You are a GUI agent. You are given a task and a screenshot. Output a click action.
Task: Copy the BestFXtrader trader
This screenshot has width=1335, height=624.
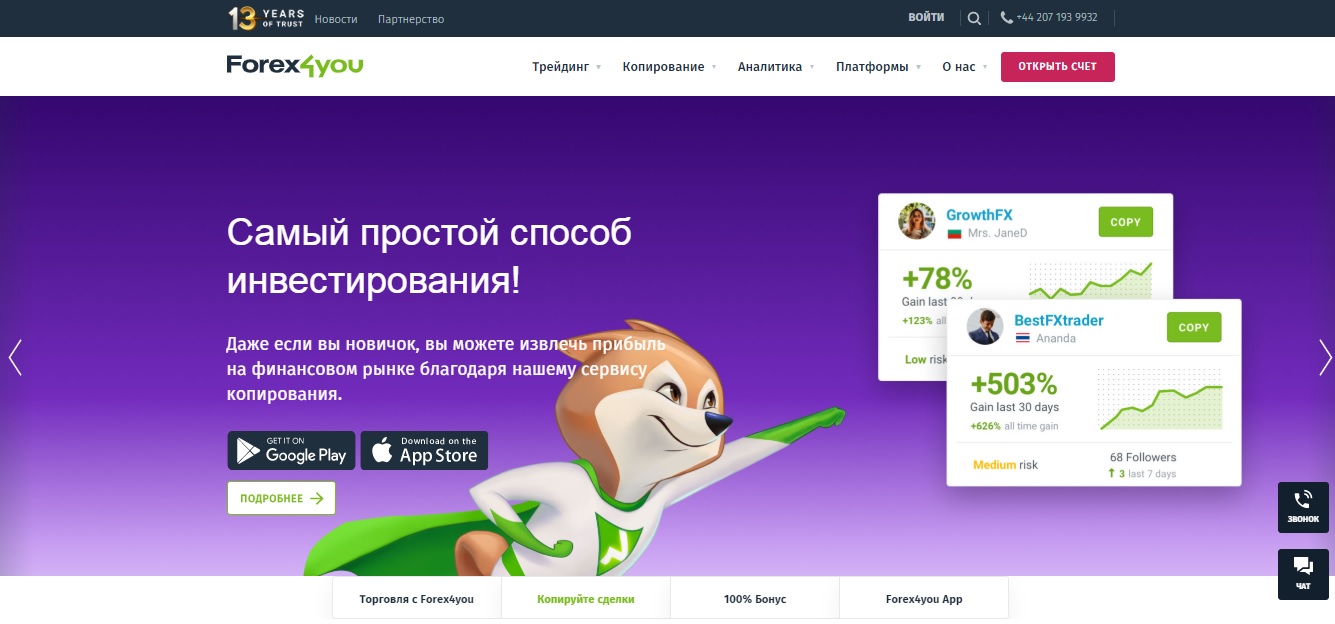tap(1194, 327)
